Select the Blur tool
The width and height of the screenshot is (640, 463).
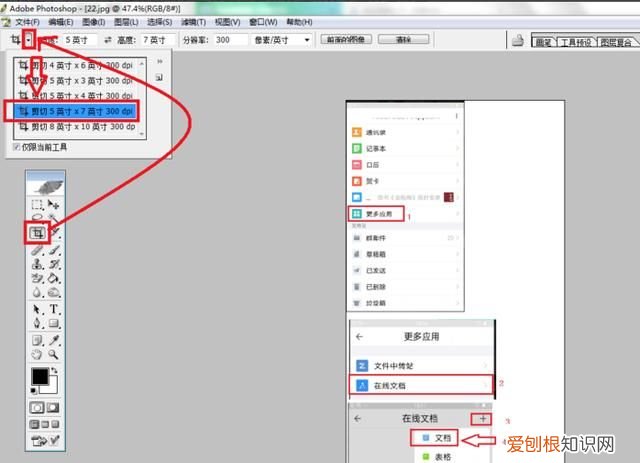[x=38, y=292]
